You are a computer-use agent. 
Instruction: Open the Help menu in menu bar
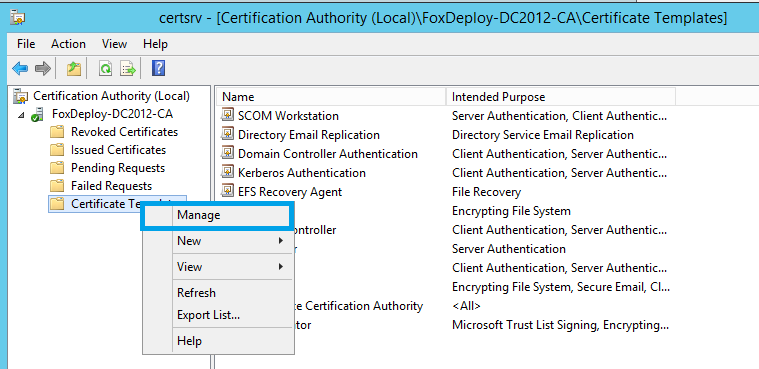click(x=155, y=44)
